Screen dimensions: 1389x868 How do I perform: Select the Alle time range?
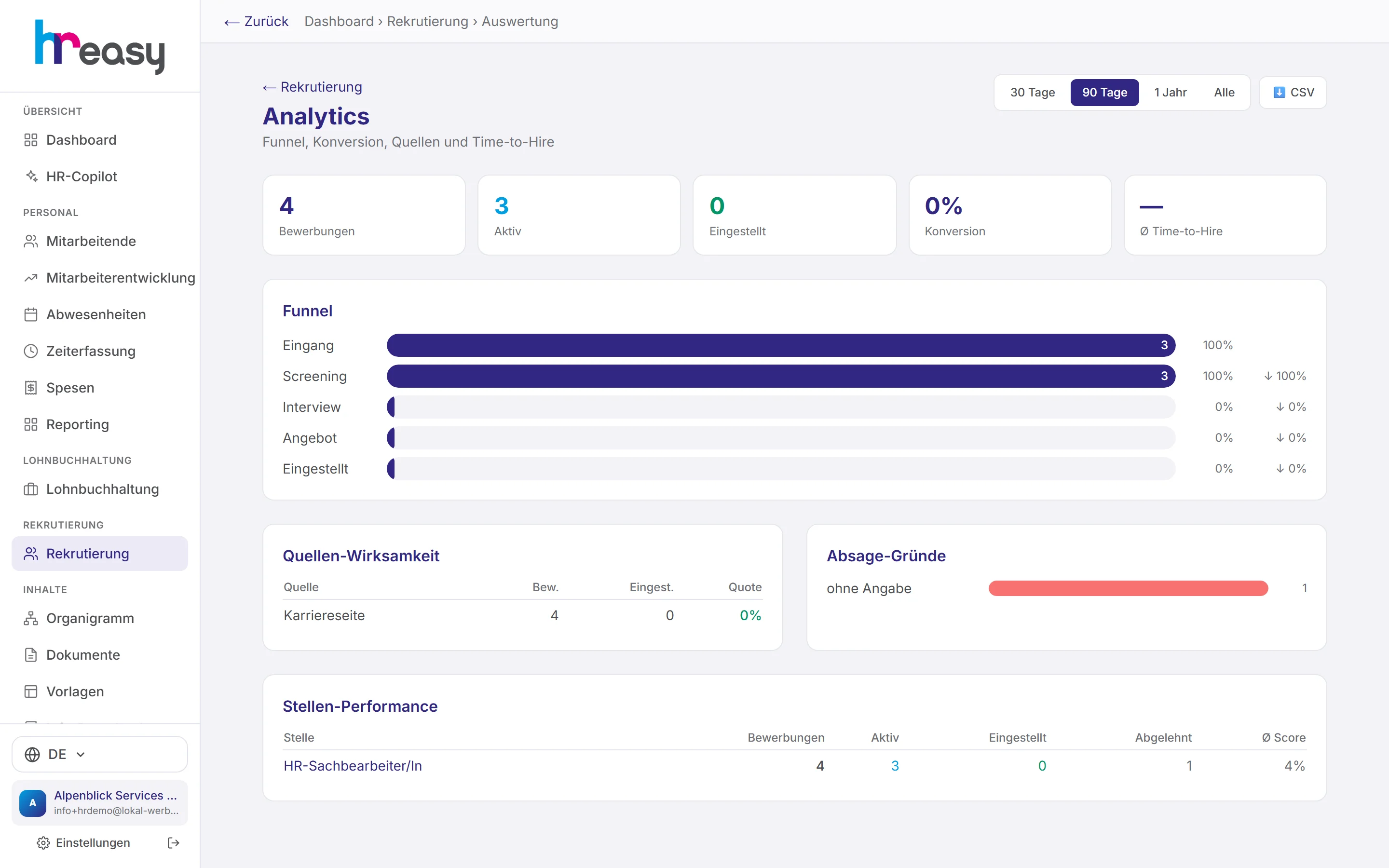[x=1224, y=93]
